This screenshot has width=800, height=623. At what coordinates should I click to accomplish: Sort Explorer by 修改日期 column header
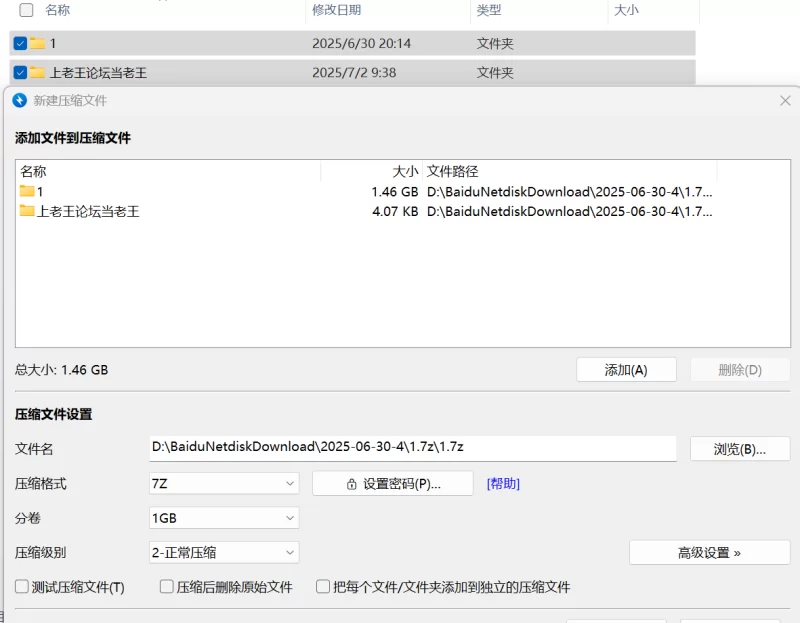[336, 10]
